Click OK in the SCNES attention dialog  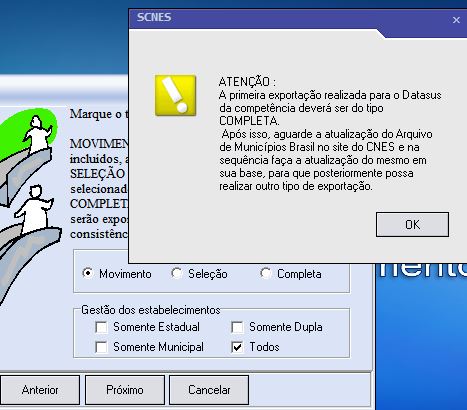pos(412,224)
